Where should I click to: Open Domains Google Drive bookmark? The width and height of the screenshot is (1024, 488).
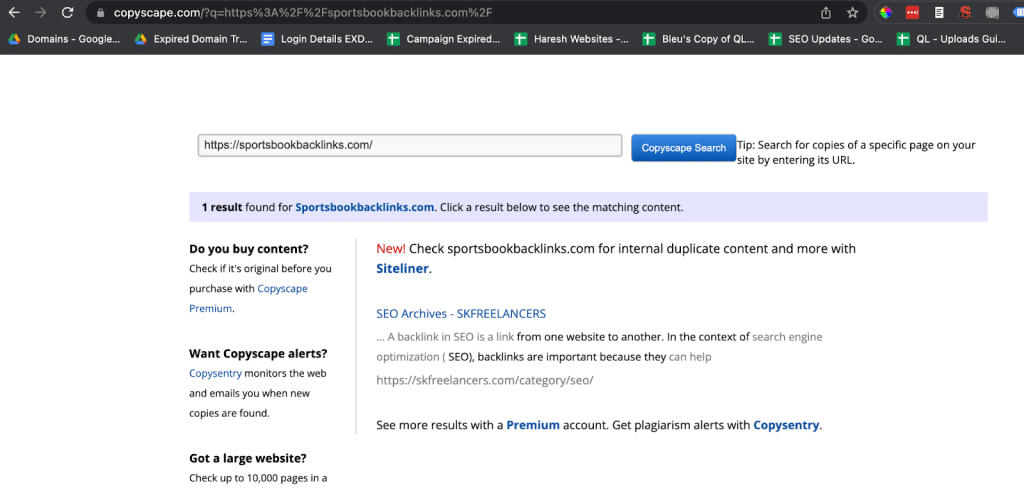coord(65,39)
